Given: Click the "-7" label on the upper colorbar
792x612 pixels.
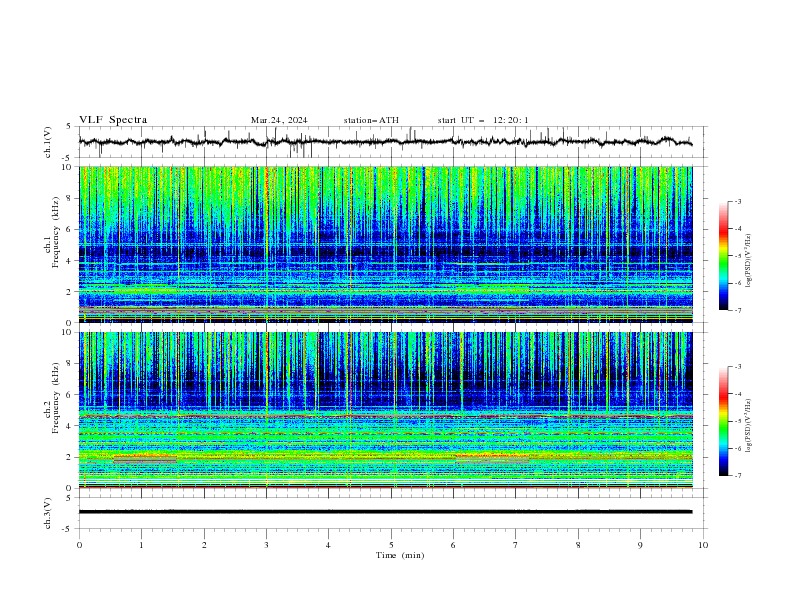Looking at the screenshot, I should [738, 310].
